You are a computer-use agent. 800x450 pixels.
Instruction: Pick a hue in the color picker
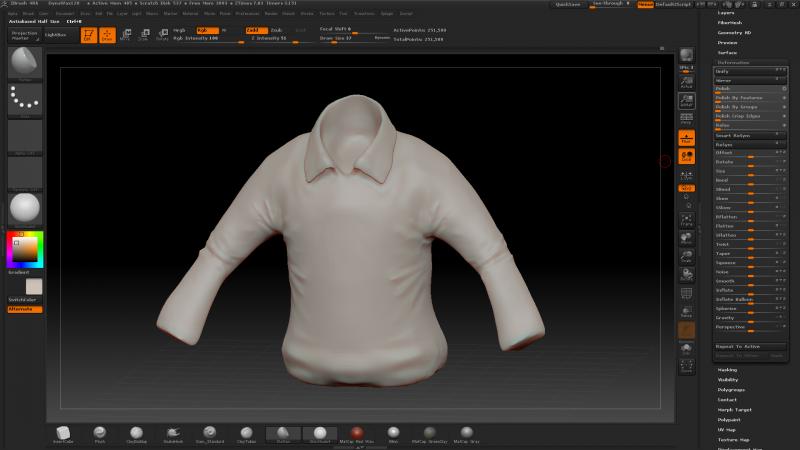pos(24,249)
